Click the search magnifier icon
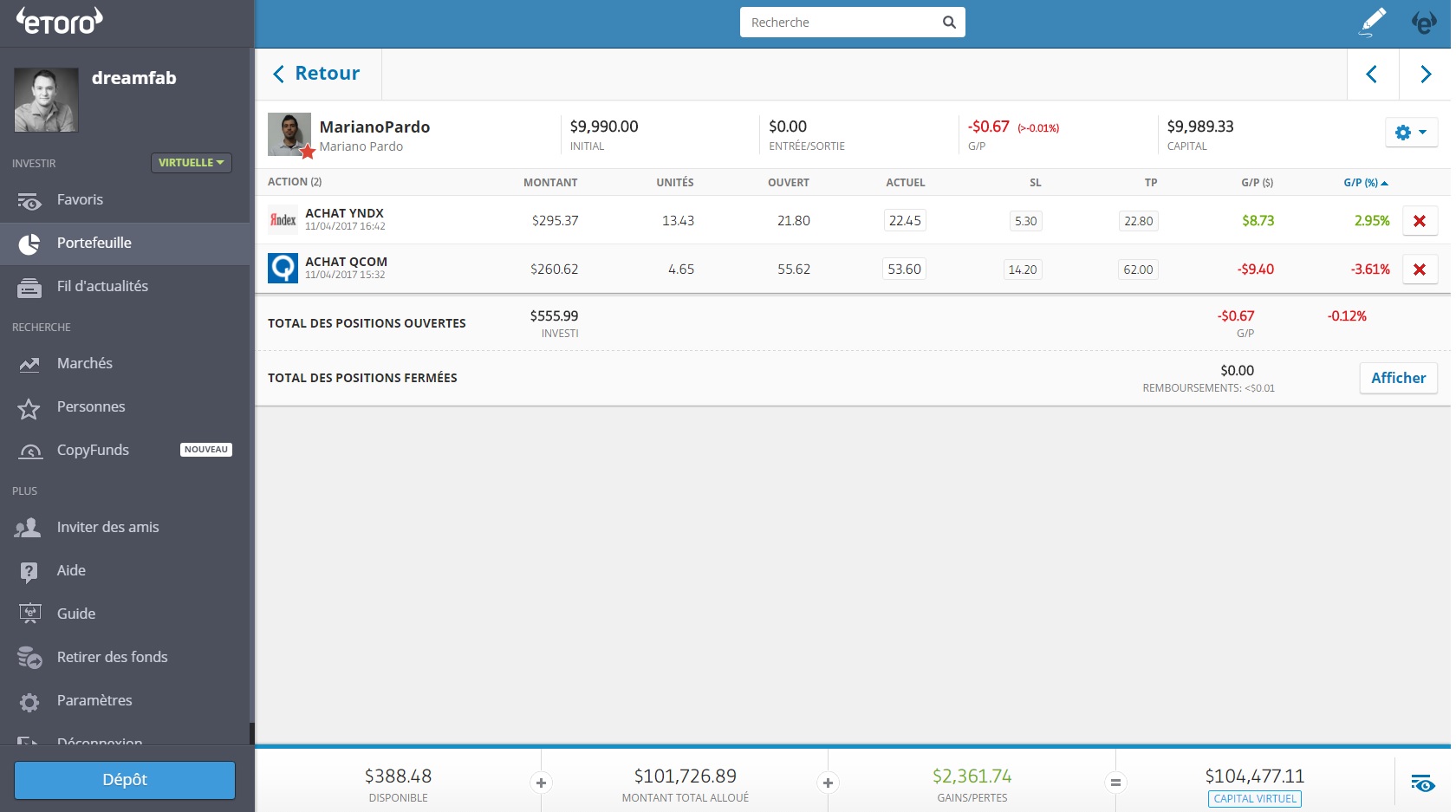The width and height of the screenshot is (1456, 812). pyautogui.click(x=949, y=23)
